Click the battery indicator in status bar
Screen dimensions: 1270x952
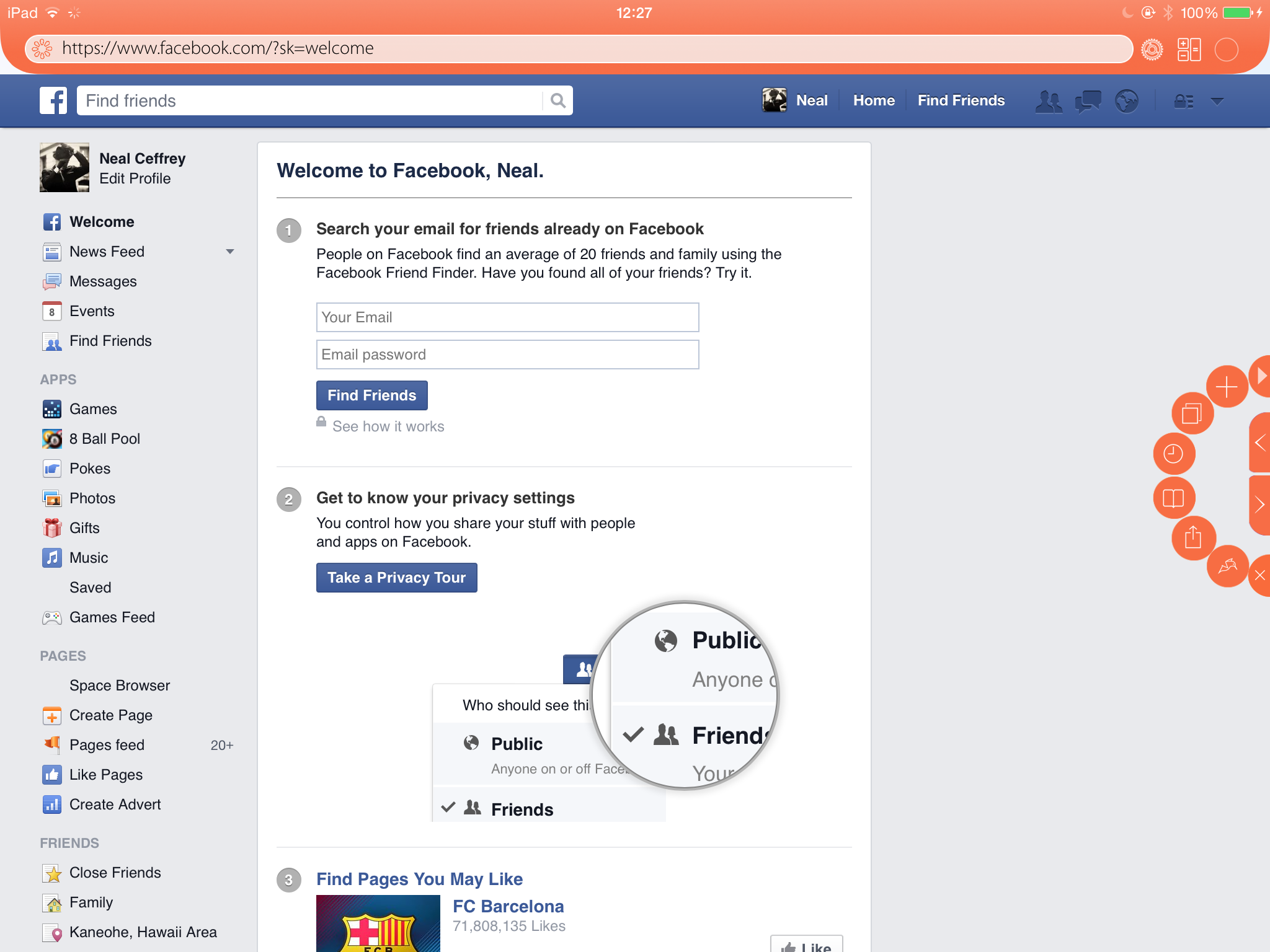(x=1238, y=12)
